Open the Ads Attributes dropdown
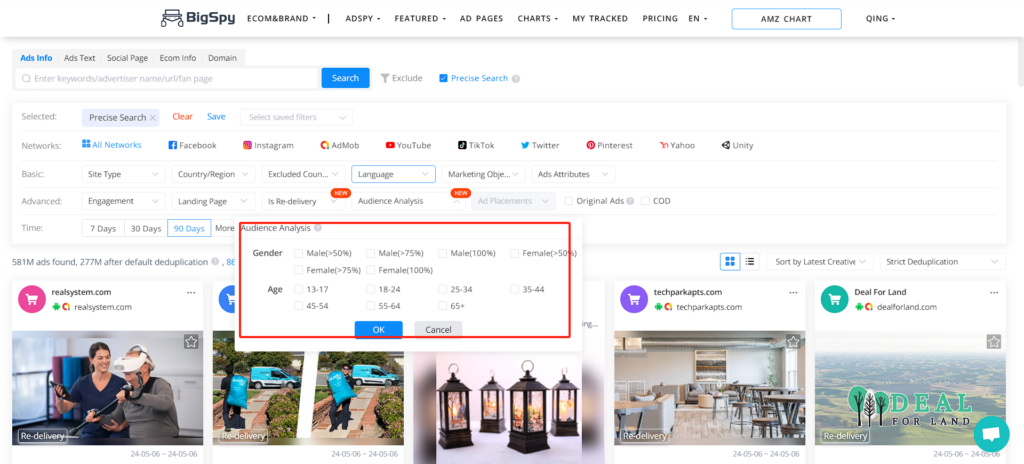Image resolution: width=1024 pixels, height=464 pixels. pos(573,174)
